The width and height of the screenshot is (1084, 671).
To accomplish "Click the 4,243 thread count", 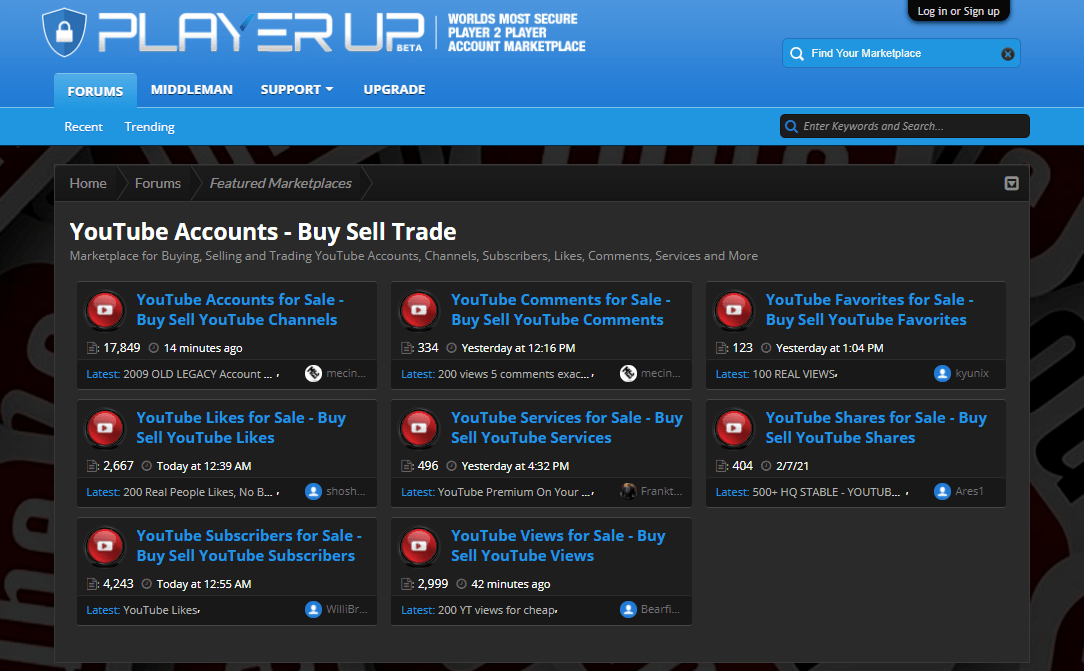I will 118,583.
